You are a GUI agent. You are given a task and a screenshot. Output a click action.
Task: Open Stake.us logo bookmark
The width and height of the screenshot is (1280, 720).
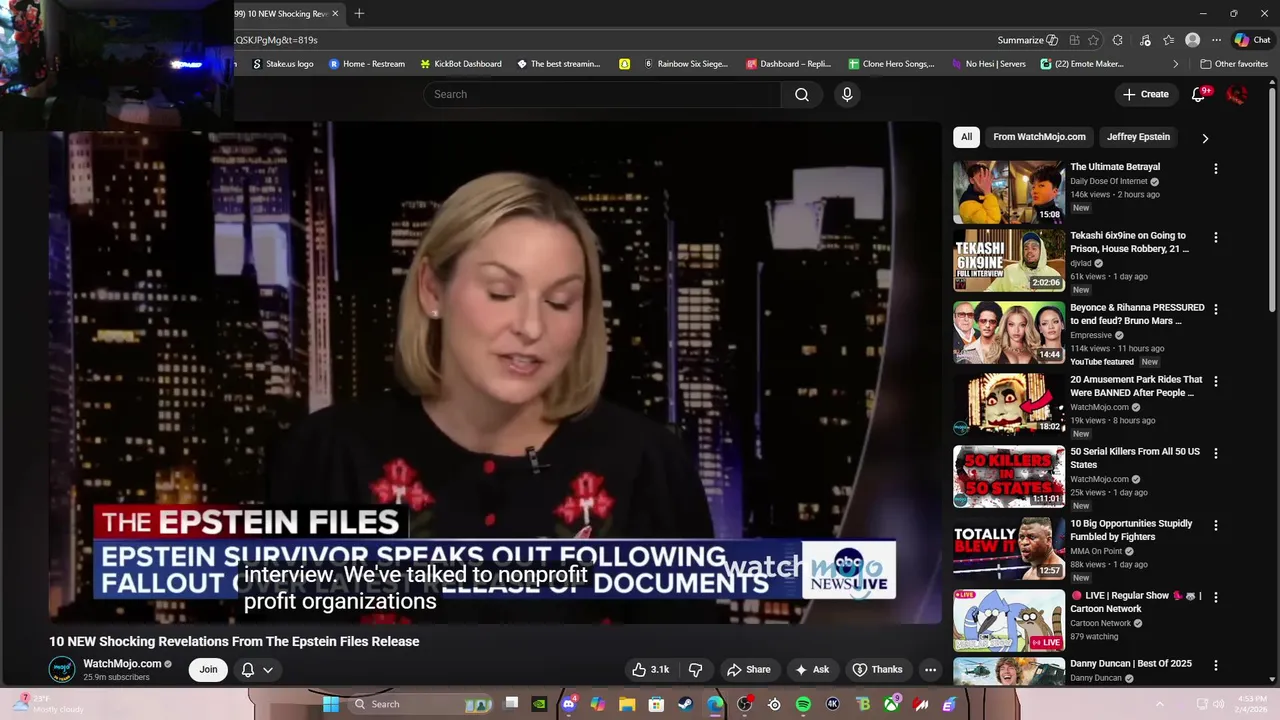[x=282, y=64]
